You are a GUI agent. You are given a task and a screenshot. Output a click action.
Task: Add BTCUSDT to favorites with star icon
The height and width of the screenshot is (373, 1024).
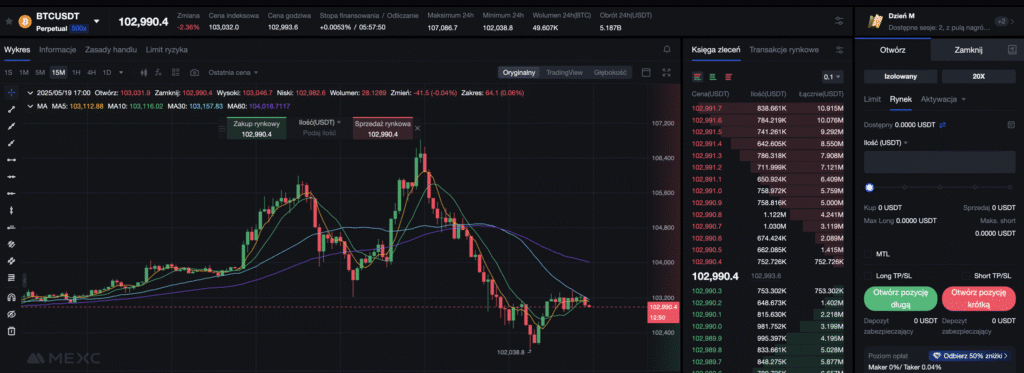point(8,21)
